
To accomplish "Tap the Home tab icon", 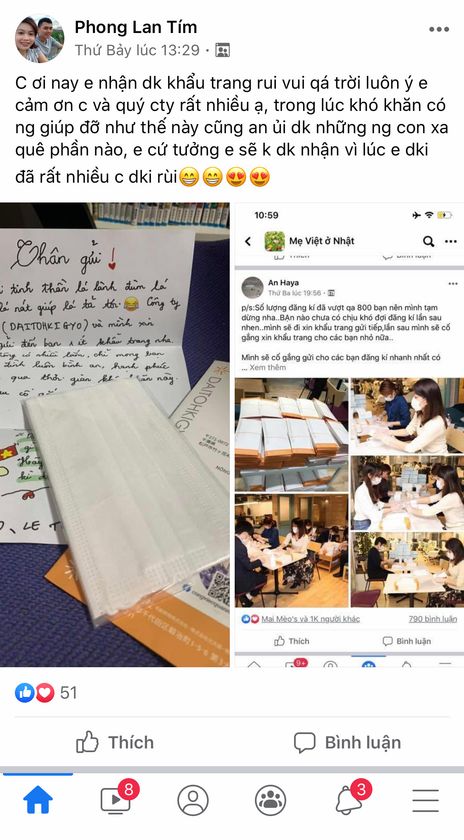I will click(x=38, y=800).
